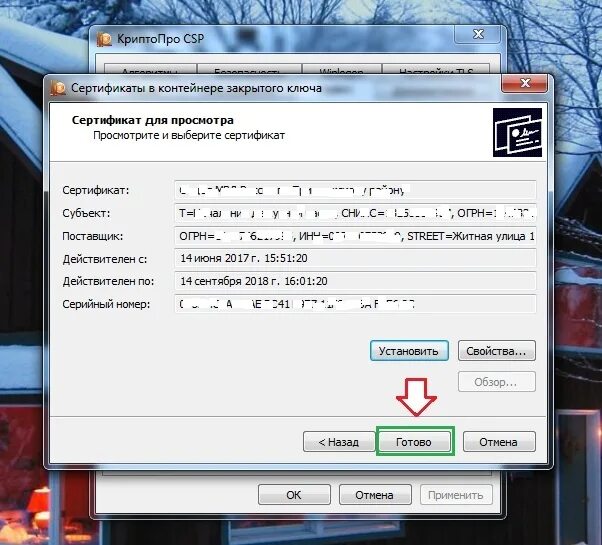The width and height of the screenshot is (602, 545).
Task: Click the Действителен по: label
Action: point(108,281)
